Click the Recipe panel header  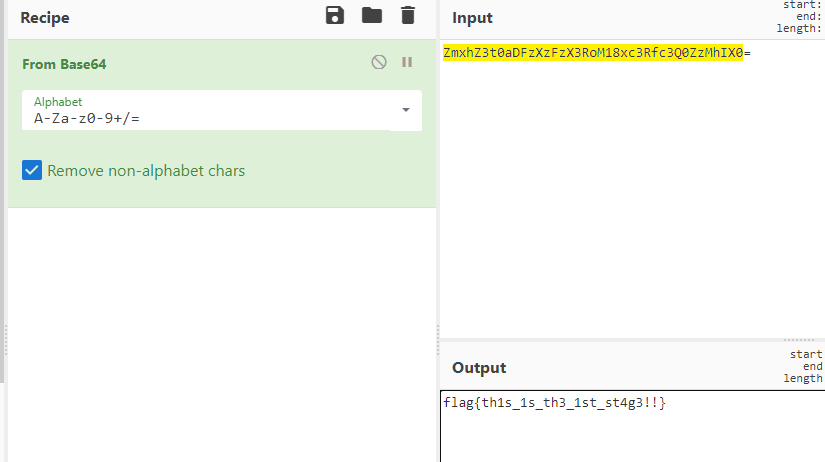(45, 18)
